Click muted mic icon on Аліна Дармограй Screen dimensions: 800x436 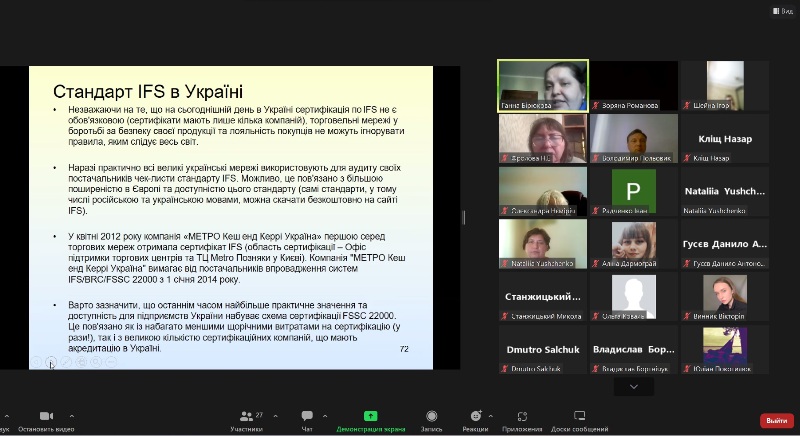[x=595, y=264]
